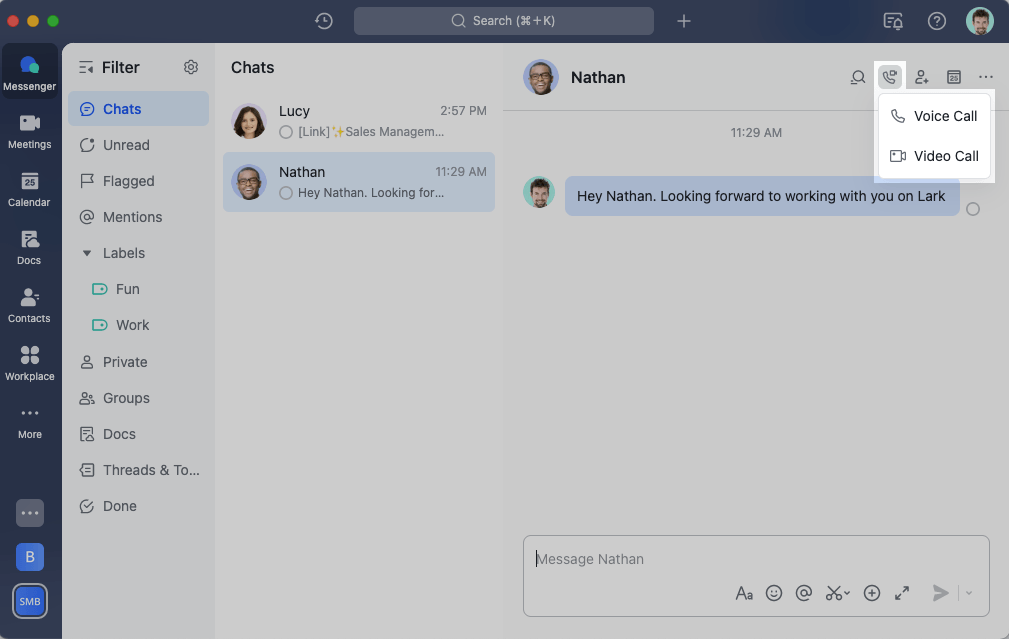Mark the Nathan message as done via circle
The image size is (1009, 639).
pos(975,209)
